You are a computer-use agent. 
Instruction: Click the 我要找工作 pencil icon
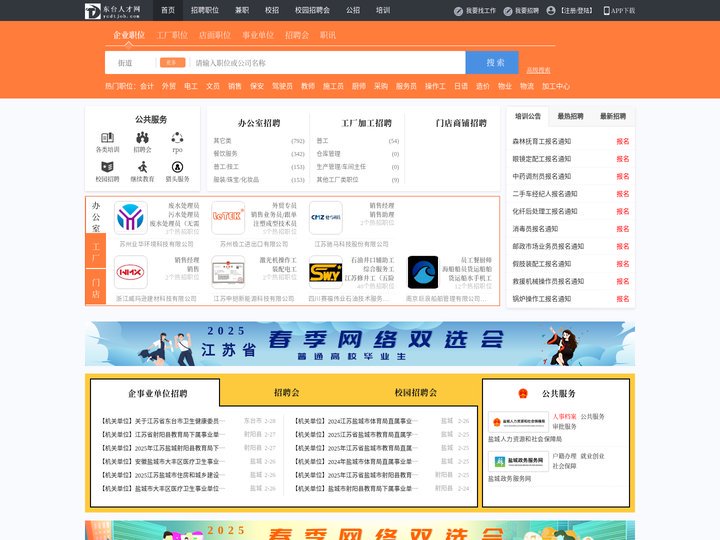458,11
